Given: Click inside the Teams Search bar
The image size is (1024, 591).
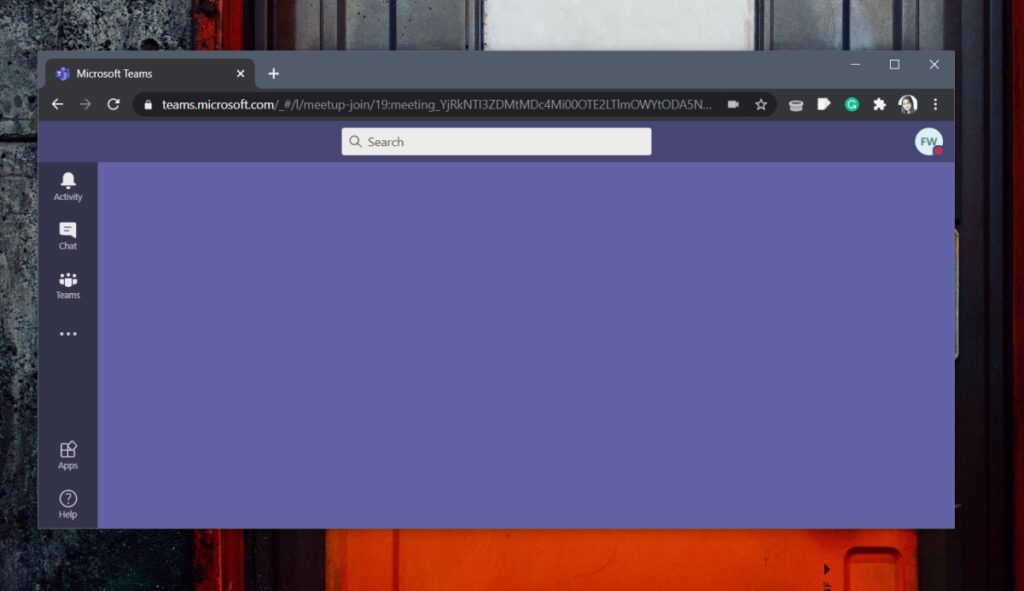Looking at the screenshot, I should 495,141.
